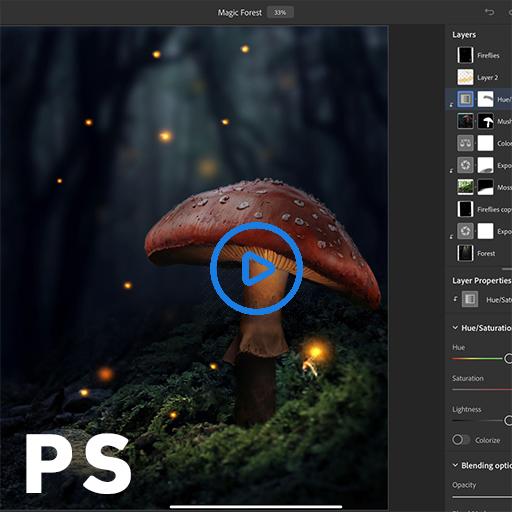Screen dimensions: 512x512
Task: Click clipping indicator on Hue/Saturation layer row
Action: [451, 104]
